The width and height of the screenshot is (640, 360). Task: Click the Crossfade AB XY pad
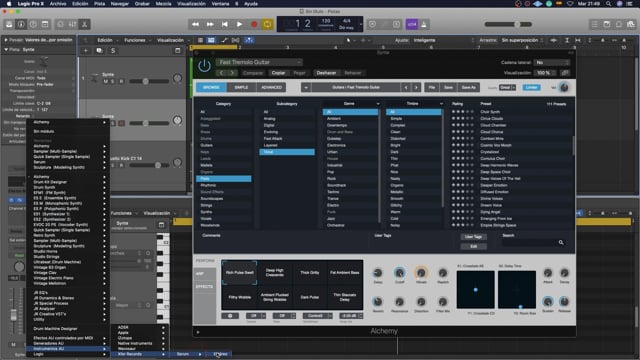click(x=476, y=289)
